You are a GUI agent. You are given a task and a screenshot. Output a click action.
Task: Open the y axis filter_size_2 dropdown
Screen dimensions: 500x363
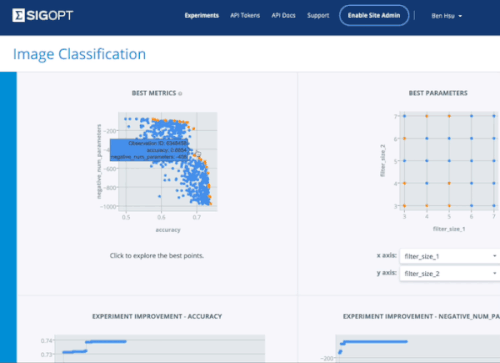pos(450,274)
